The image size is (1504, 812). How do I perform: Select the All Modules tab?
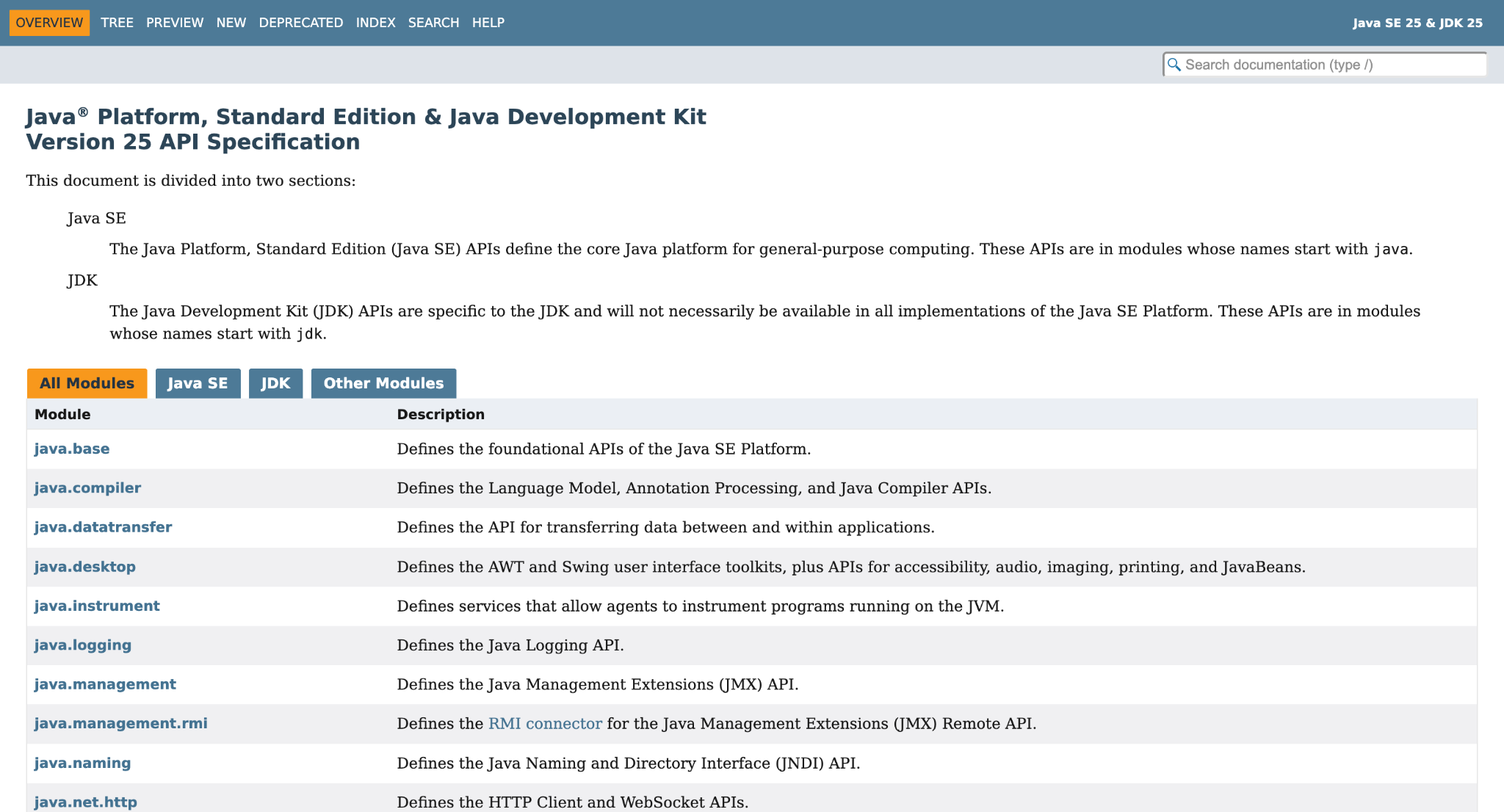coord(87,383)
